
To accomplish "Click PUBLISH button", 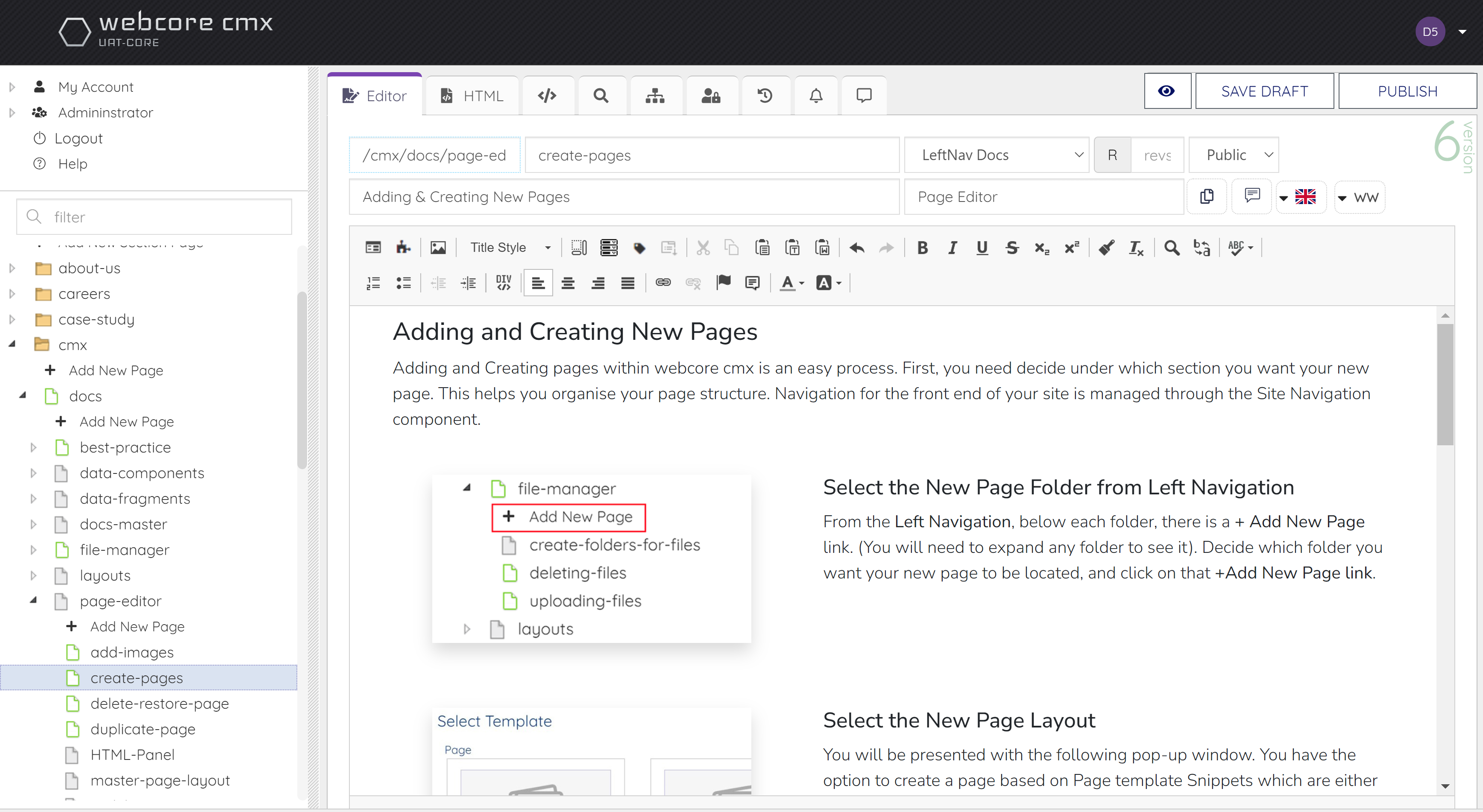I will (x=1407, y=91).
